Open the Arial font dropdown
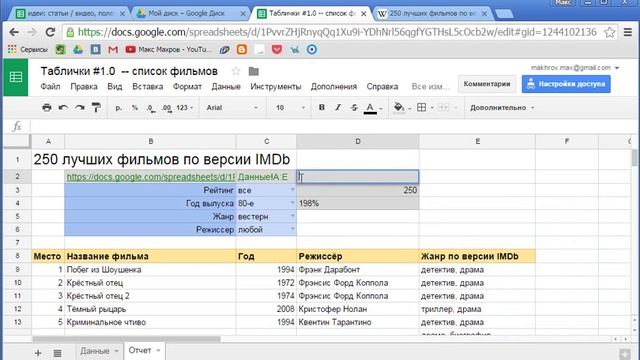 (x=232, y=108)
